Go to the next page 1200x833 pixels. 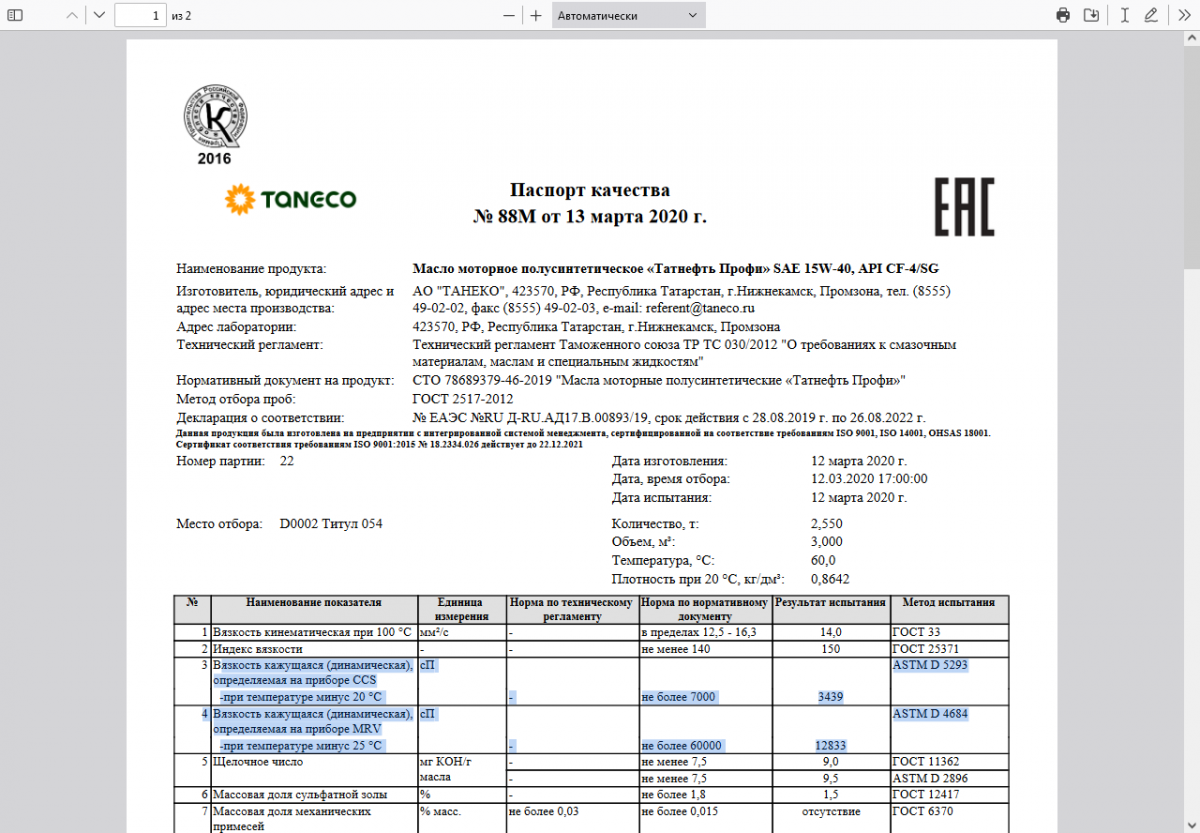(x=98, y=15)
